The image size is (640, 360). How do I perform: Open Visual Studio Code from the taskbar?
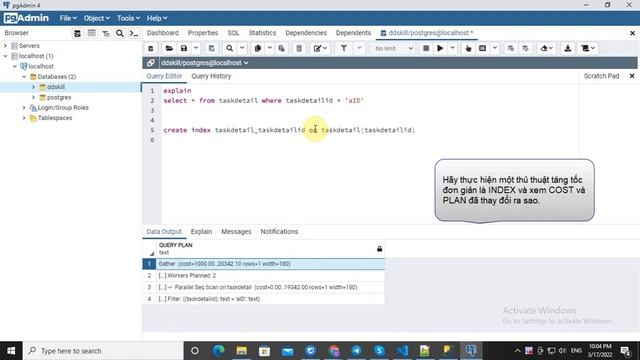tap(402, 351)
